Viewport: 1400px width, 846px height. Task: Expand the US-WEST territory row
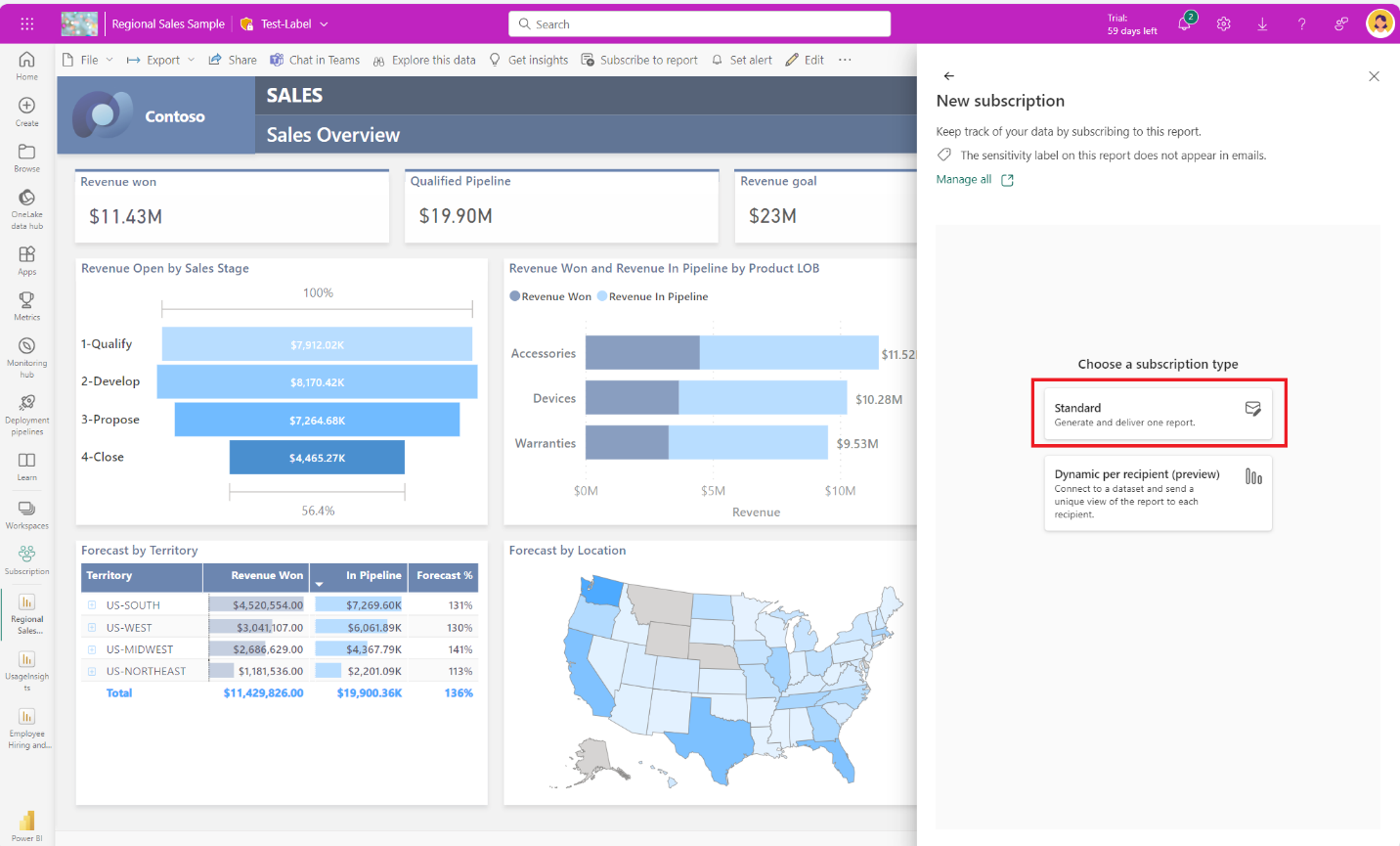click(92, 628)
